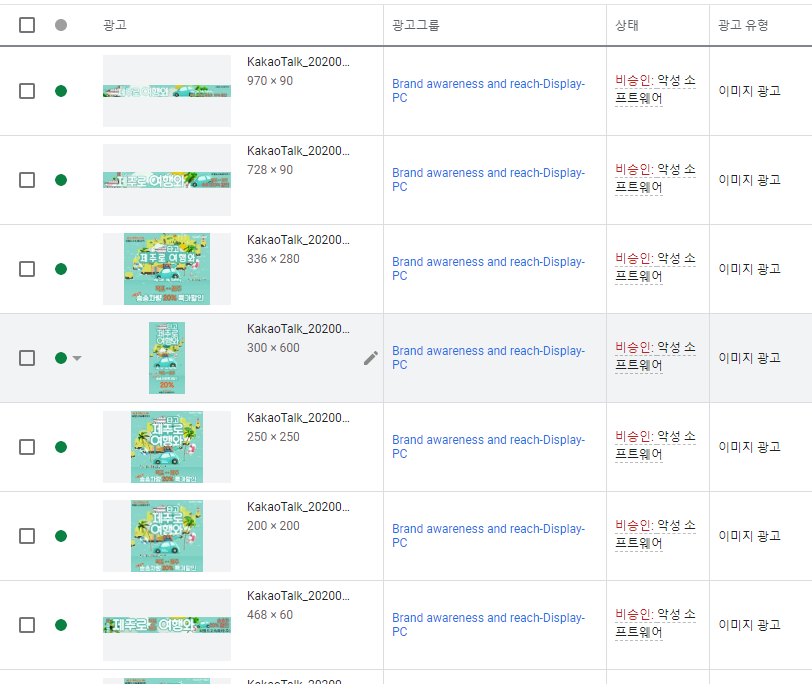Viewport: 812px width, 684px height.
Task: Select checkbox for the 250 × 250 ad
Action: [x=27, y=447]
